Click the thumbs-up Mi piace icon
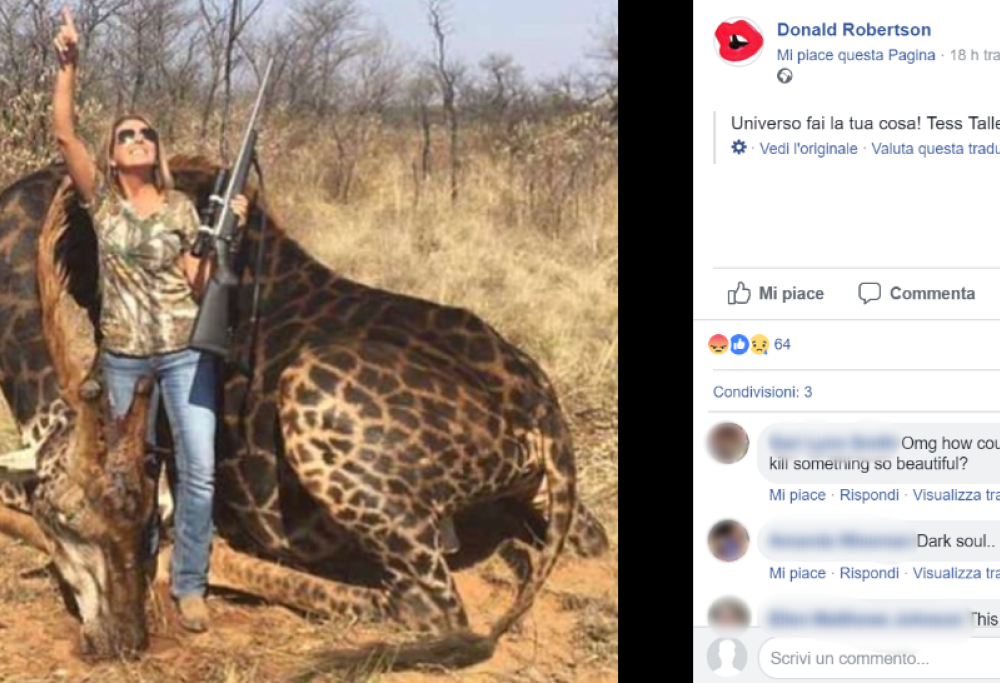1000x683 pixels. coord(739,293)
